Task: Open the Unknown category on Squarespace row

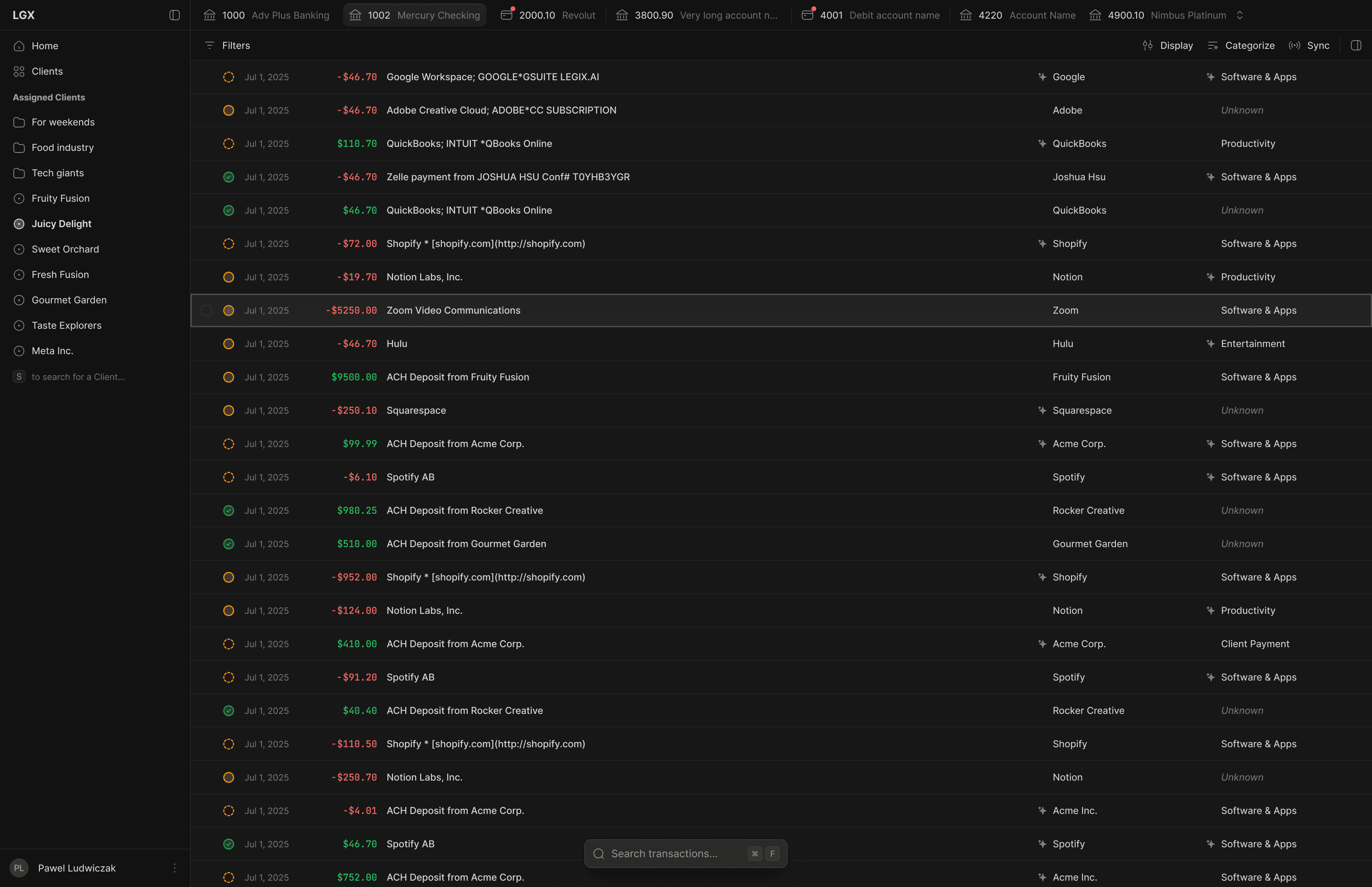Action: tap(1242, 411)
